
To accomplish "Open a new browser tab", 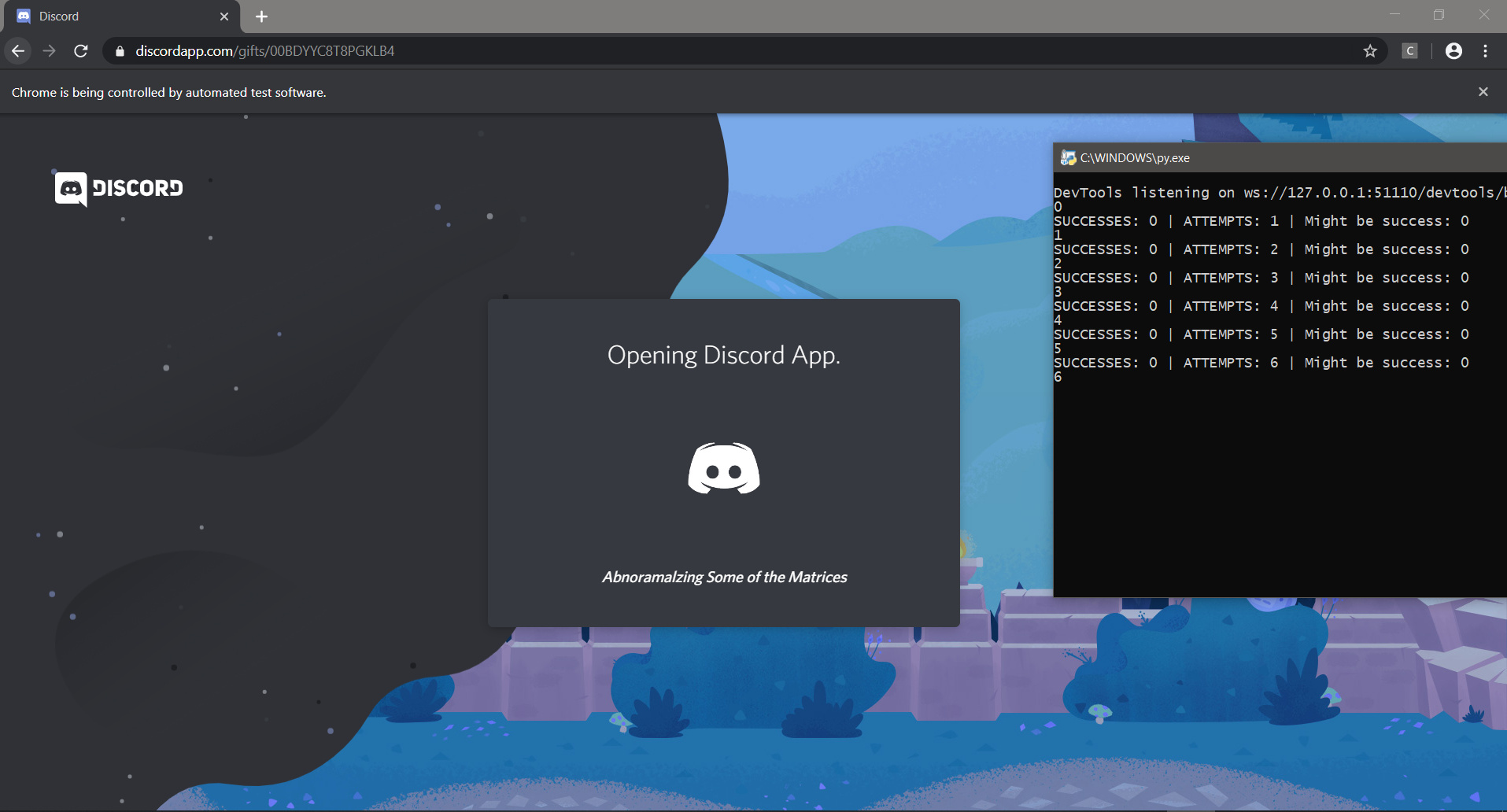I will coord(261,17).
